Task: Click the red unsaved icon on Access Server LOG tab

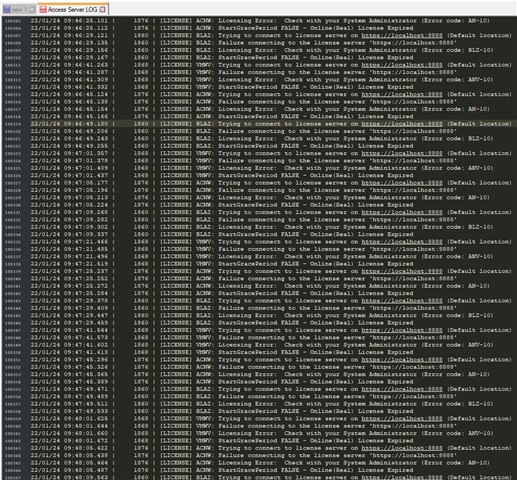Action: tap(43, 10)
